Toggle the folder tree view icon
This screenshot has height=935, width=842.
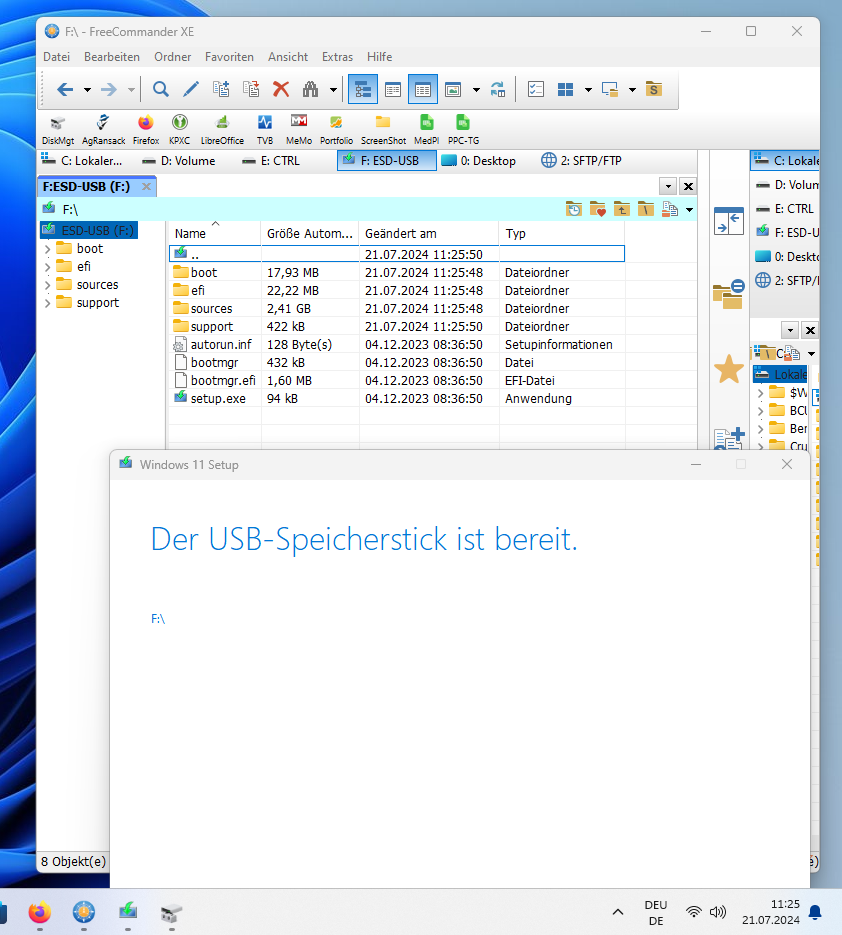pos(363,89)
